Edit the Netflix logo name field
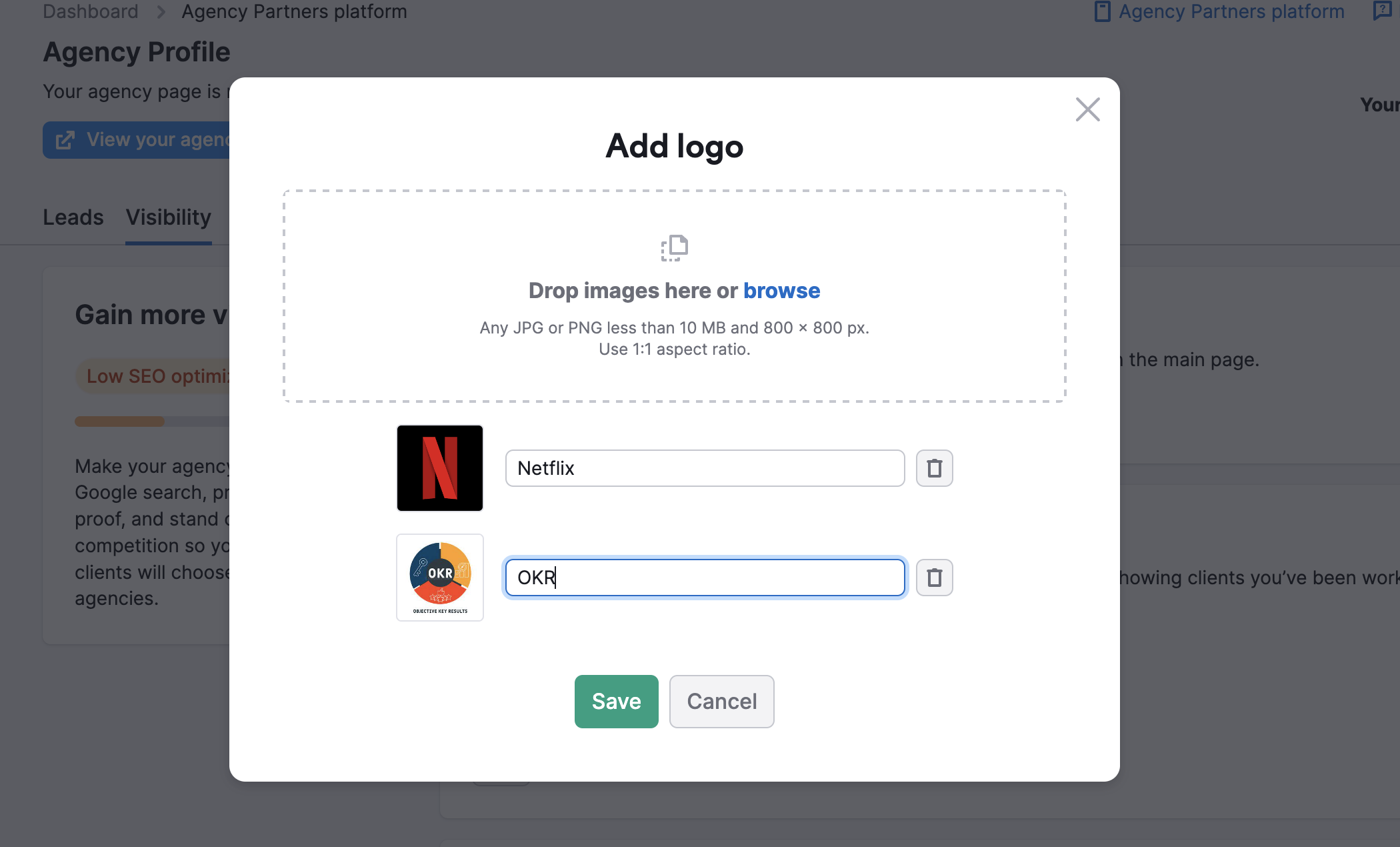Viewport: 1400px width, 847px height. click(x=705, y=468)
